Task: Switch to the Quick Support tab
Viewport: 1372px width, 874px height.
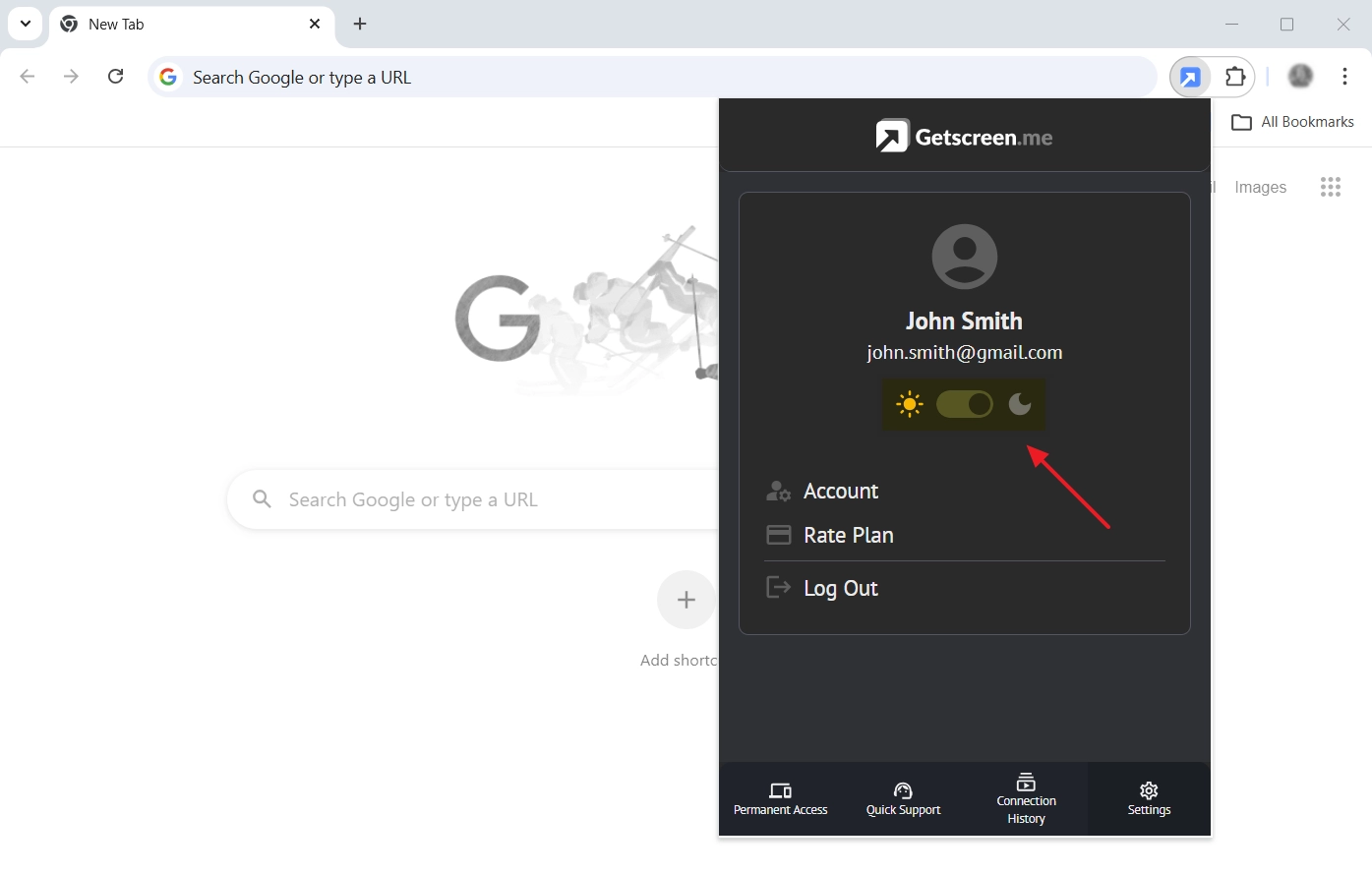Action: [903, 799]
